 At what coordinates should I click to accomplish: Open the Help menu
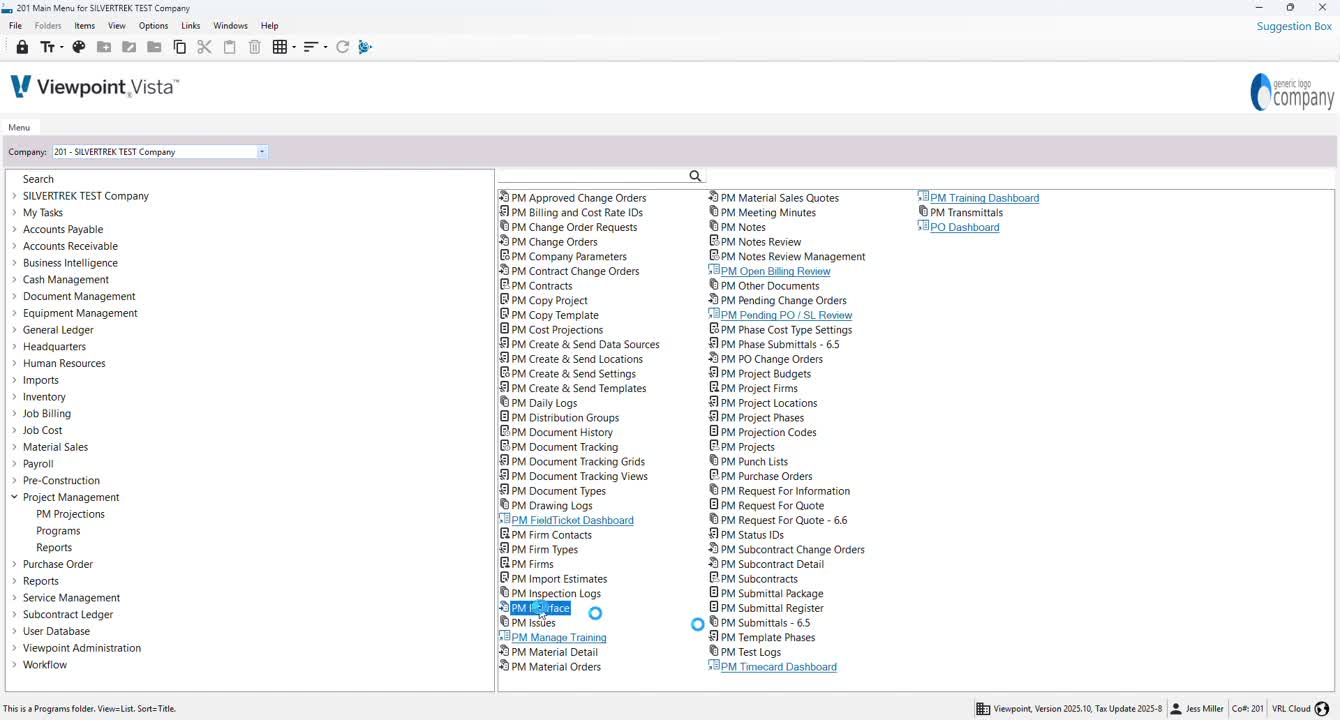269,26
